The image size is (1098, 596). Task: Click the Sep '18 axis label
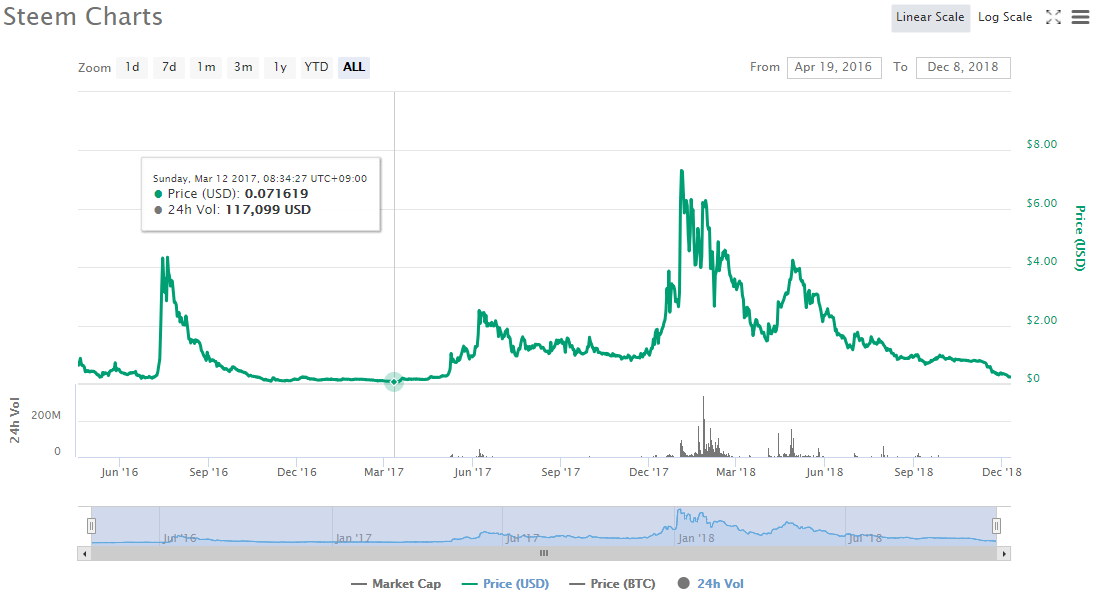tap(914, 472)
